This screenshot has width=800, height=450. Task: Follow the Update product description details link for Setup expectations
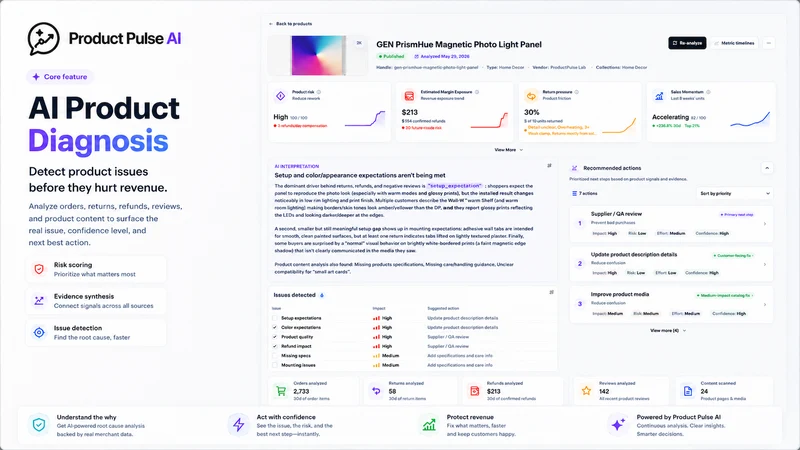click(x=462, y=318)
